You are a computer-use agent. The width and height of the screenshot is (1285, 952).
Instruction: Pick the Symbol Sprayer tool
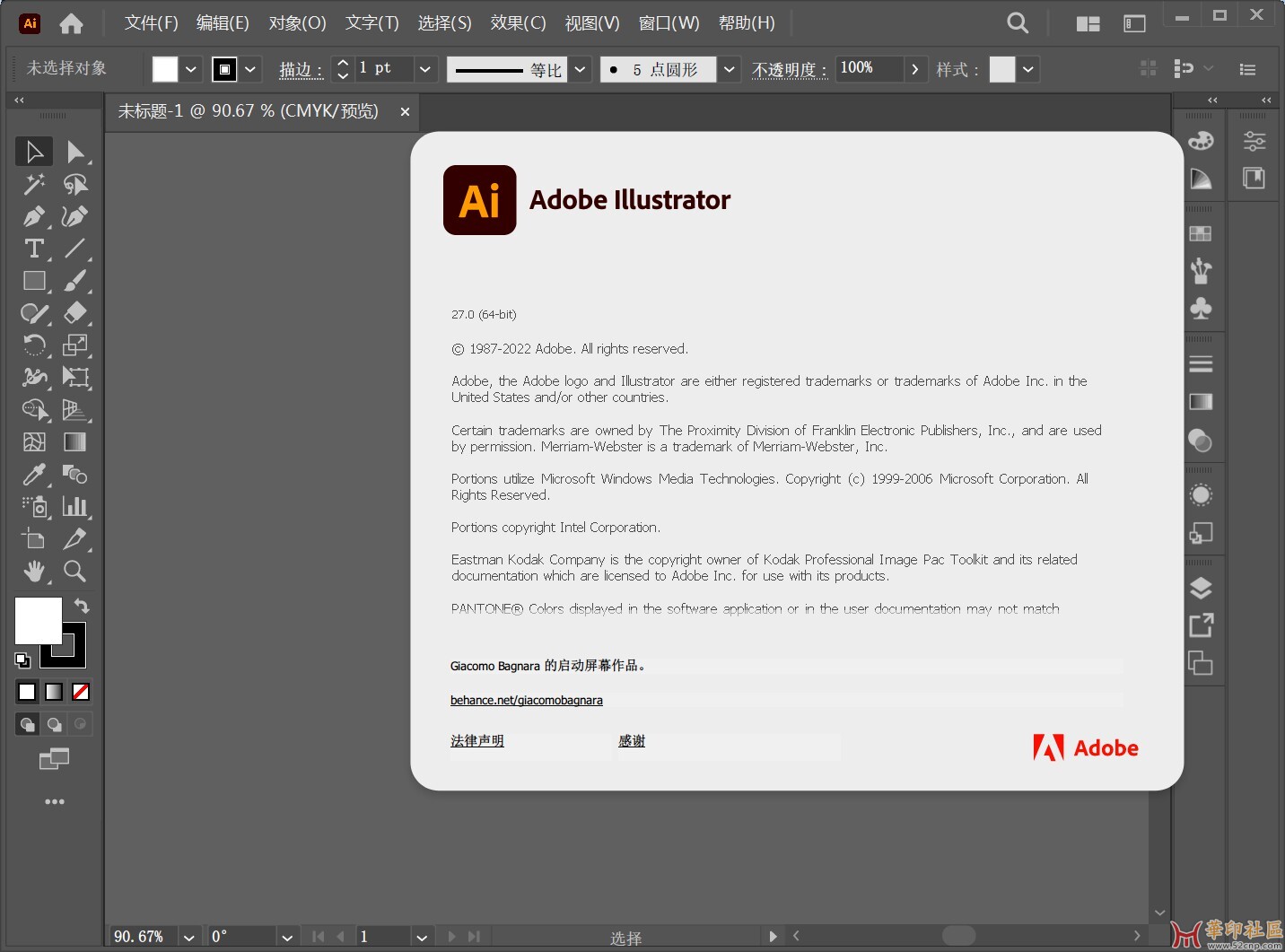click(x=34, y=507)
